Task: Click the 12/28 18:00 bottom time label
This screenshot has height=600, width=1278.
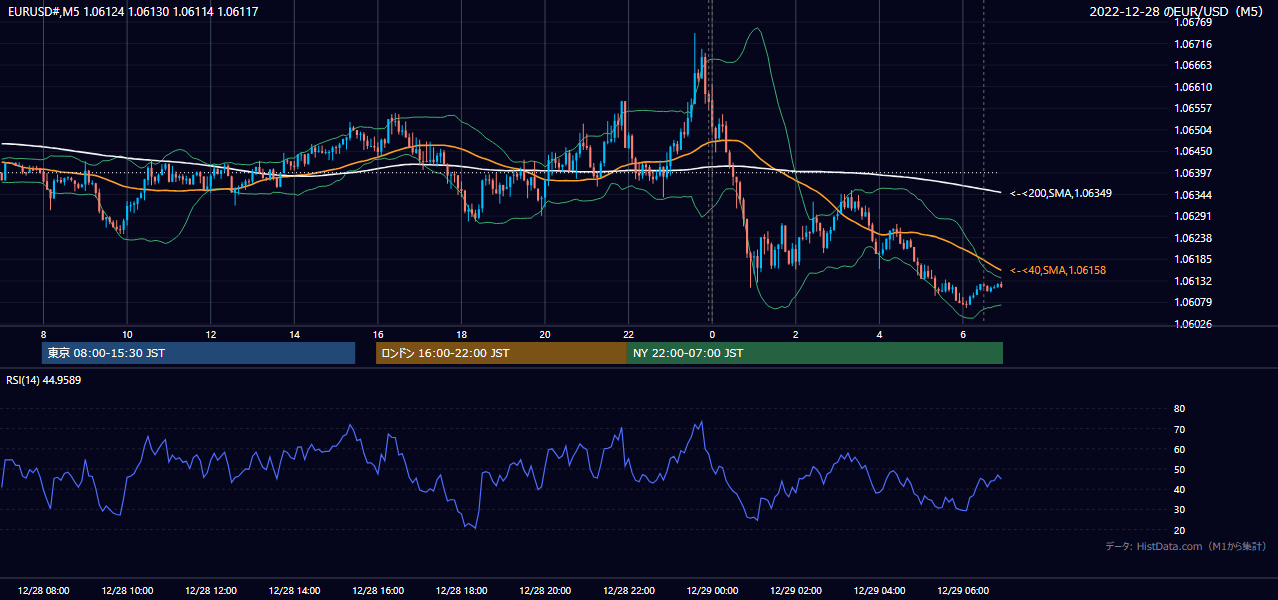Action: pyautogui.click(x=461, y=591)
